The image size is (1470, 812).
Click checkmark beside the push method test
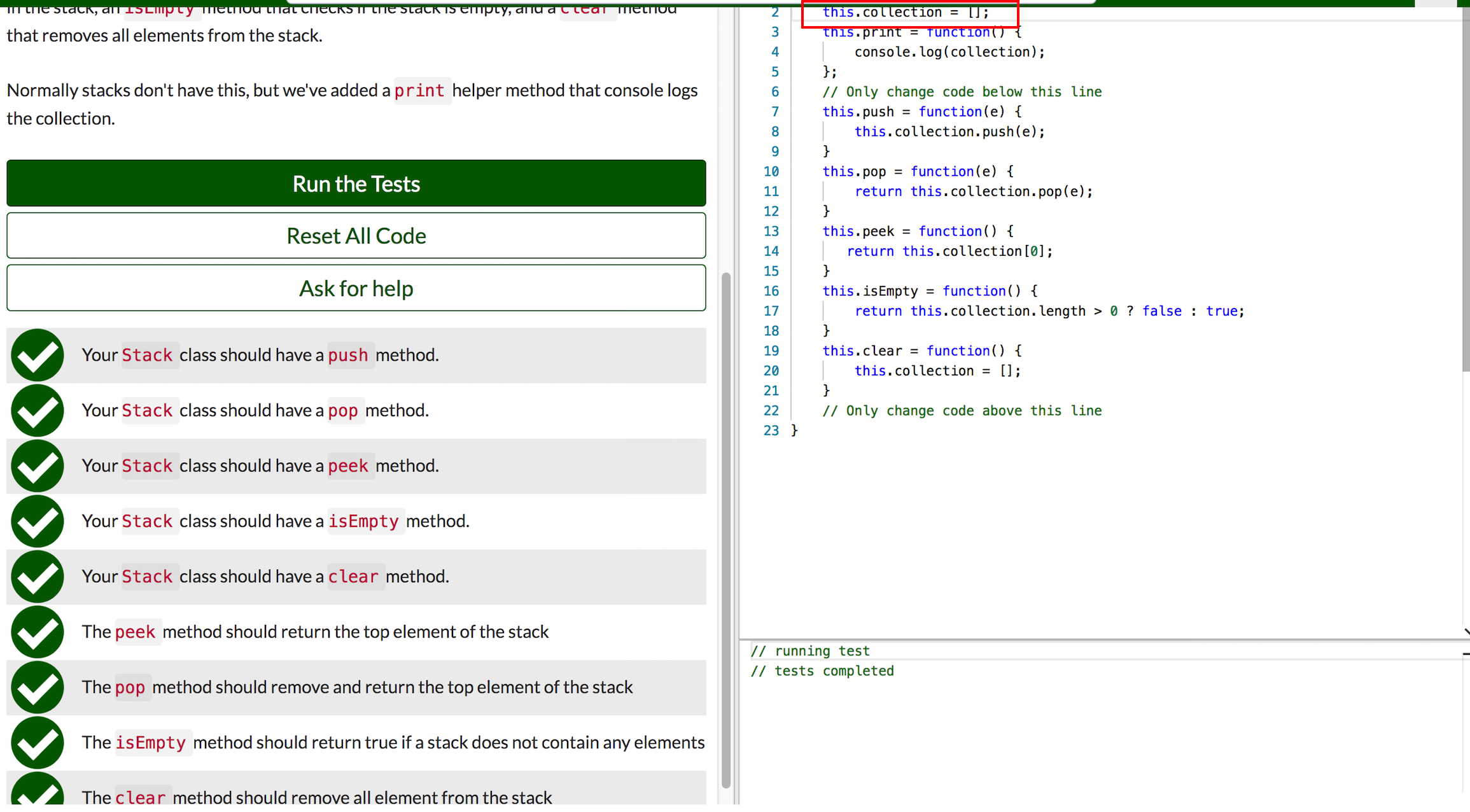pos(37,355)
